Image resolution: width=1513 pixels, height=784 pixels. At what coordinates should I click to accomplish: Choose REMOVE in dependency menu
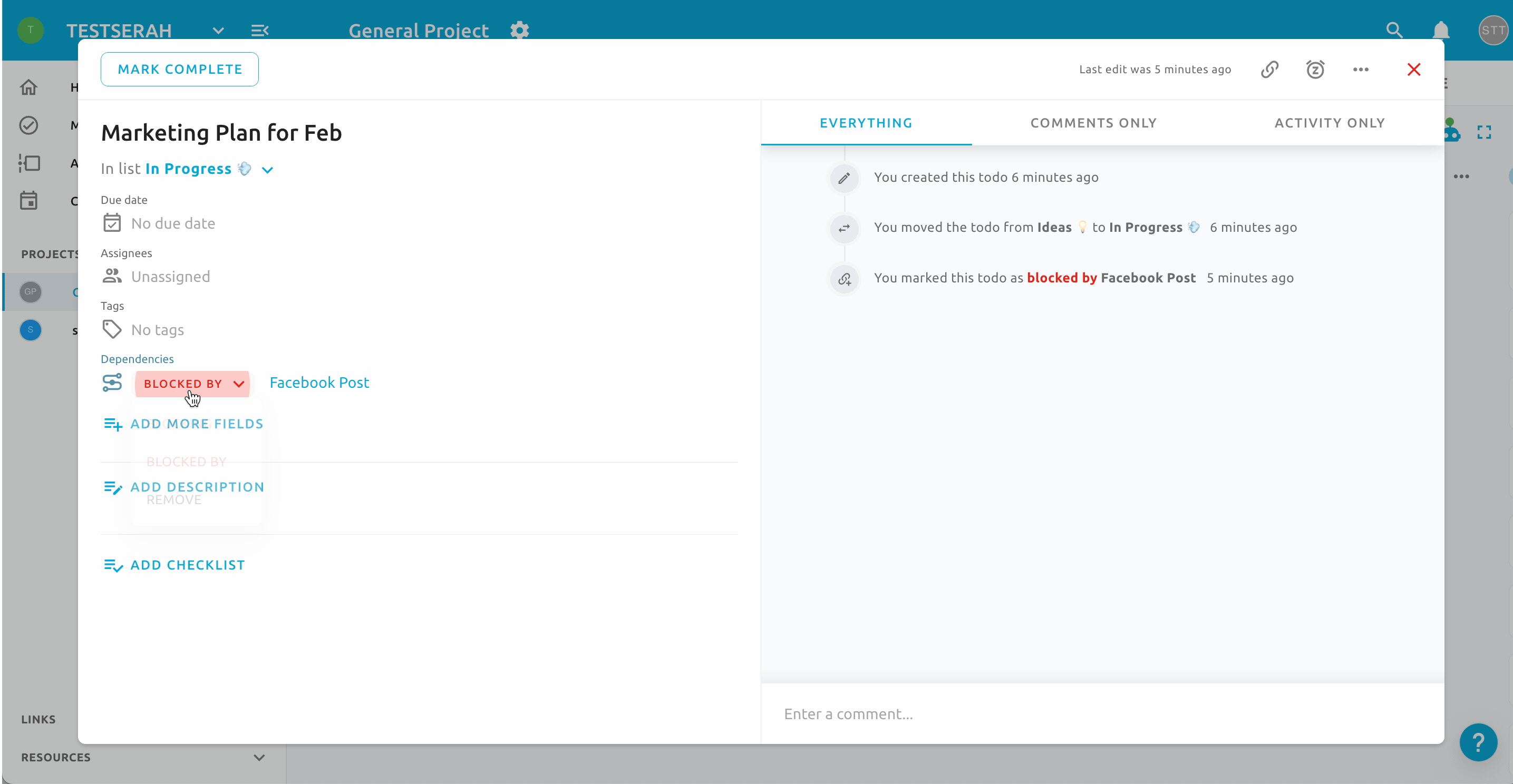point(174,500)
